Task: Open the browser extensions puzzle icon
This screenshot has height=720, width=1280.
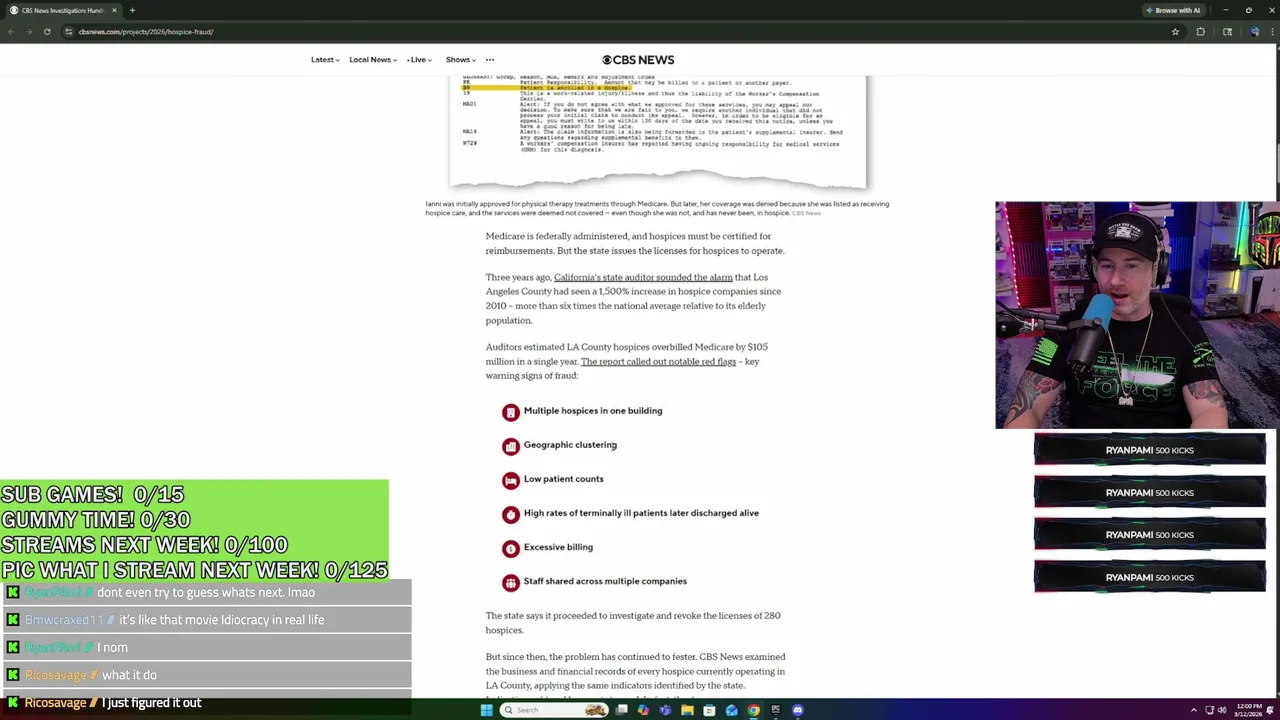Action: click(x=1201, y=32)
